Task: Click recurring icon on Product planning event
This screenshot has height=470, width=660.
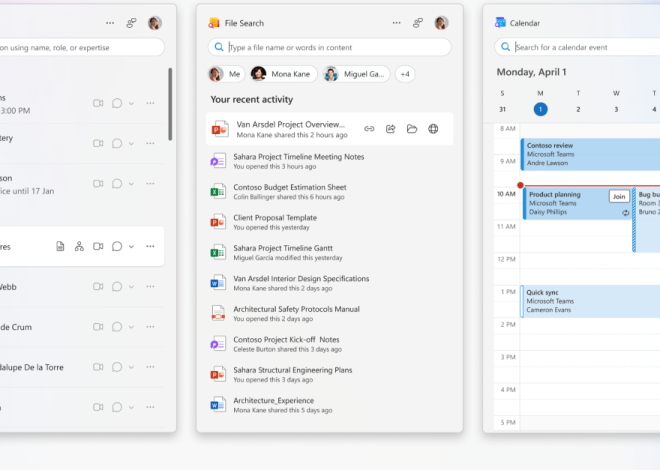Action: [x=625, y=213]
